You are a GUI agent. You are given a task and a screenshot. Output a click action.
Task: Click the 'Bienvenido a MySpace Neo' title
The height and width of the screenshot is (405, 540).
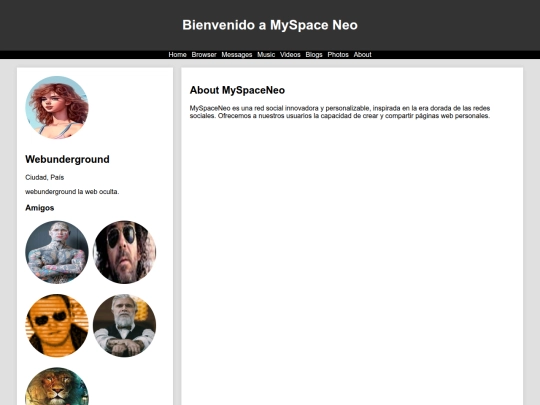point(270,25)
